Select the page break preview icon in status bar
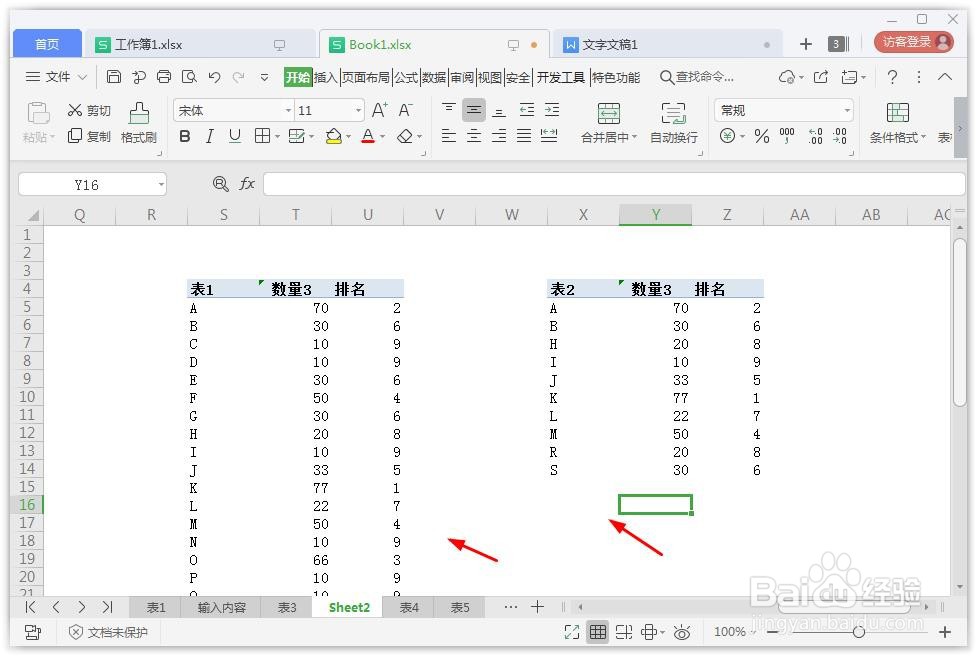The image size is (977, 656). [623, 632]
